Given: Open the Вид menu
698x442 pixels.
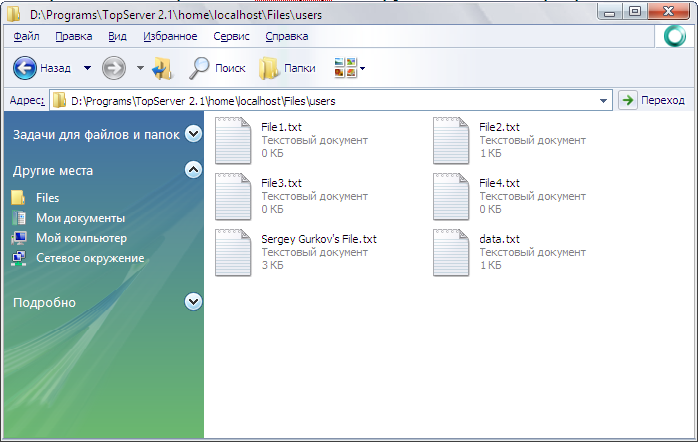Looking at the screenshot, I should [x=117, y=36].
